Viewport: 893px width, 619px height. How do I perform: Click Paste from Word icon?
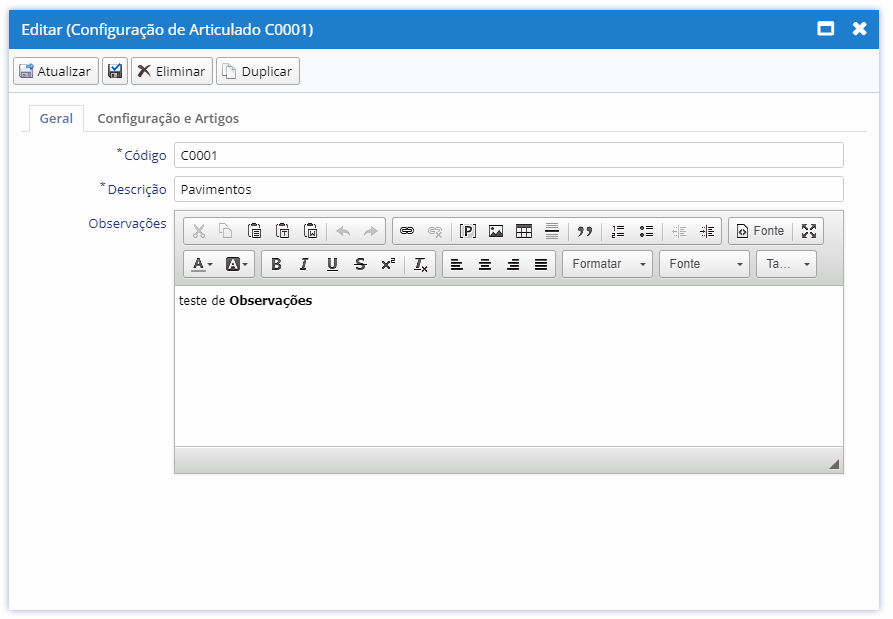coord(310,231)
